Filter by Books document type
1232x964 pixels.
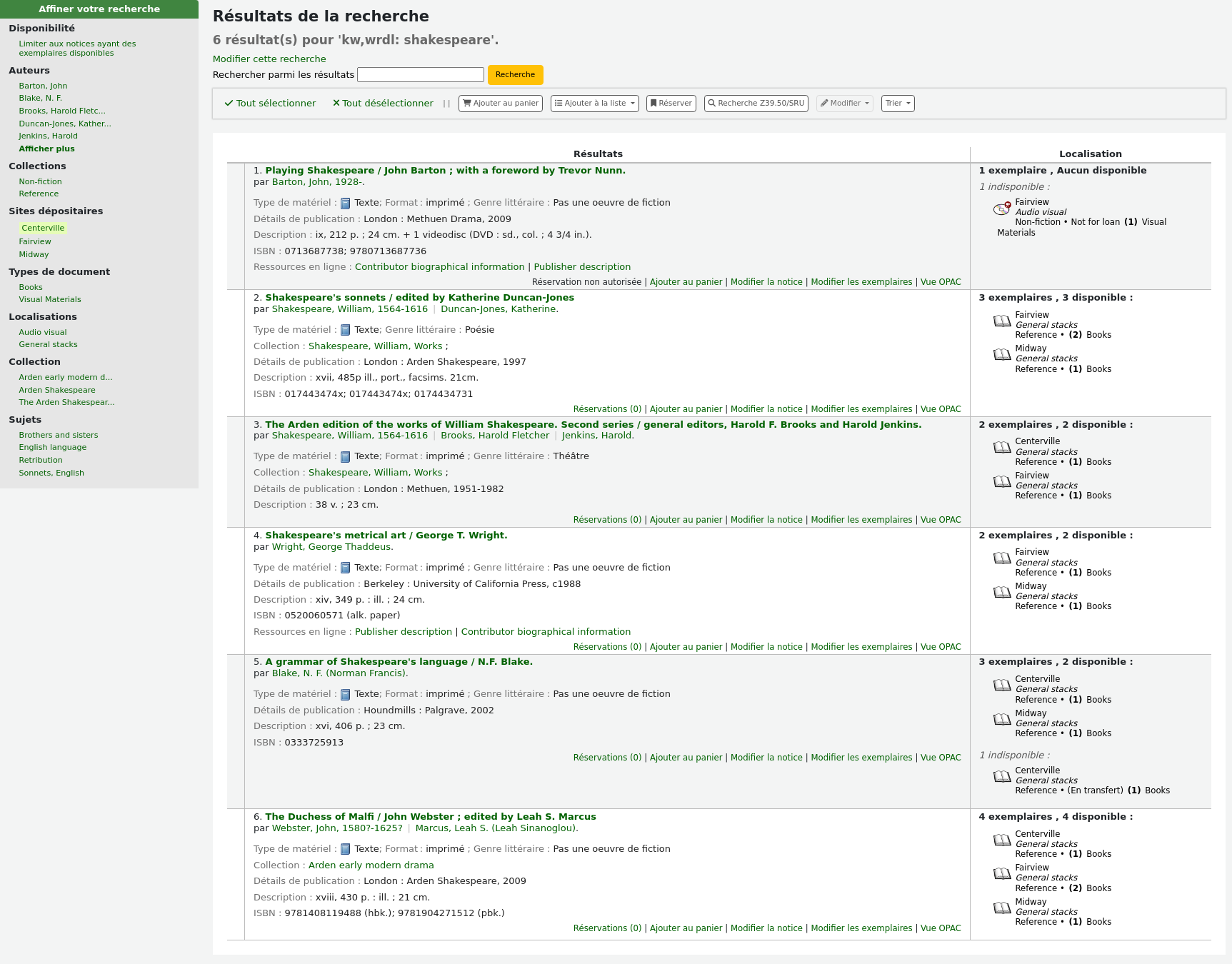[31, 287]
